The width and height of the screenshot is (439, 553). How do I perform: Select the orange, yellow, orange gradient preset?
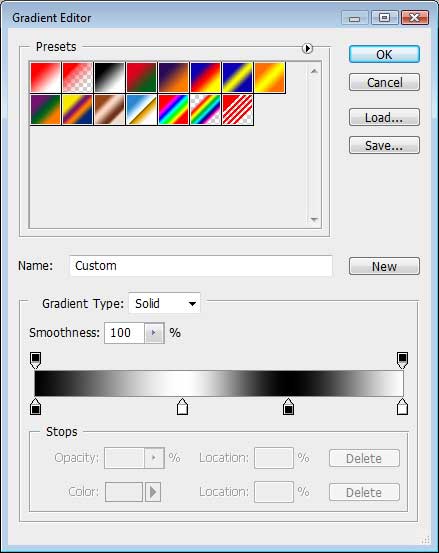click(x=269, y=78)
